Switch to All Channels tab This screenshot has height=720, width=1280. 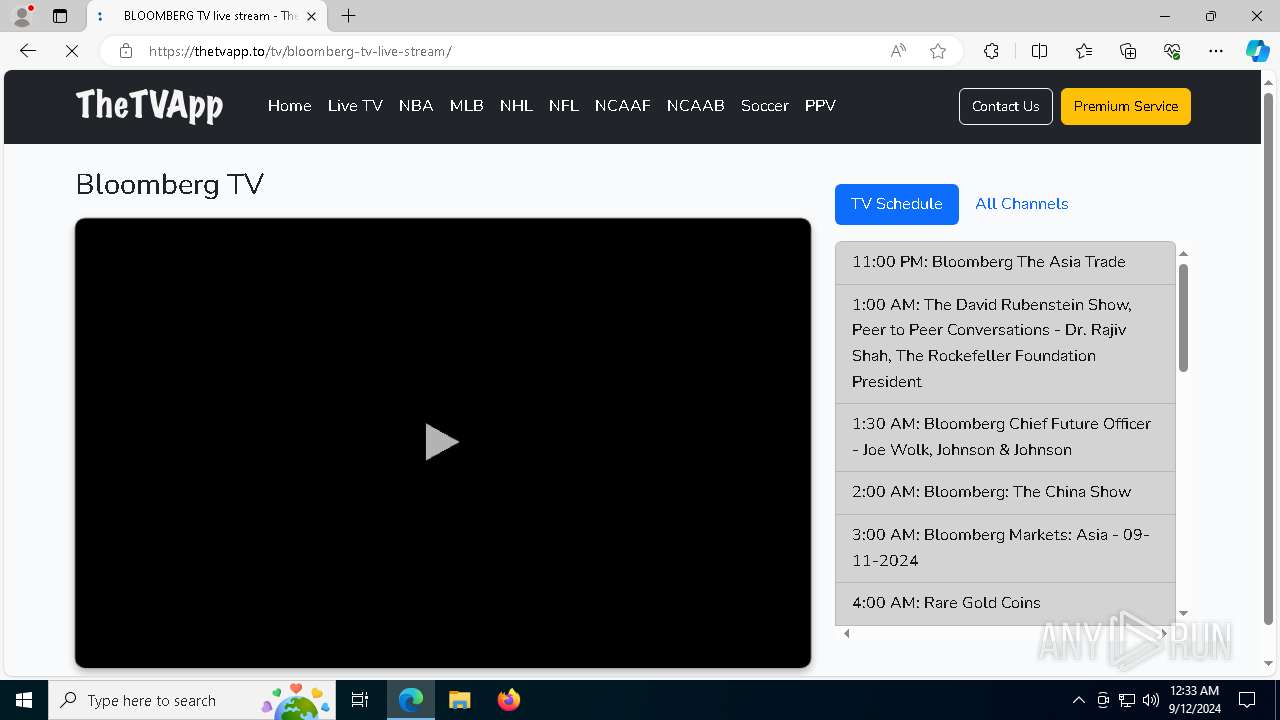pyautogui.click(x=1021, y=204)
